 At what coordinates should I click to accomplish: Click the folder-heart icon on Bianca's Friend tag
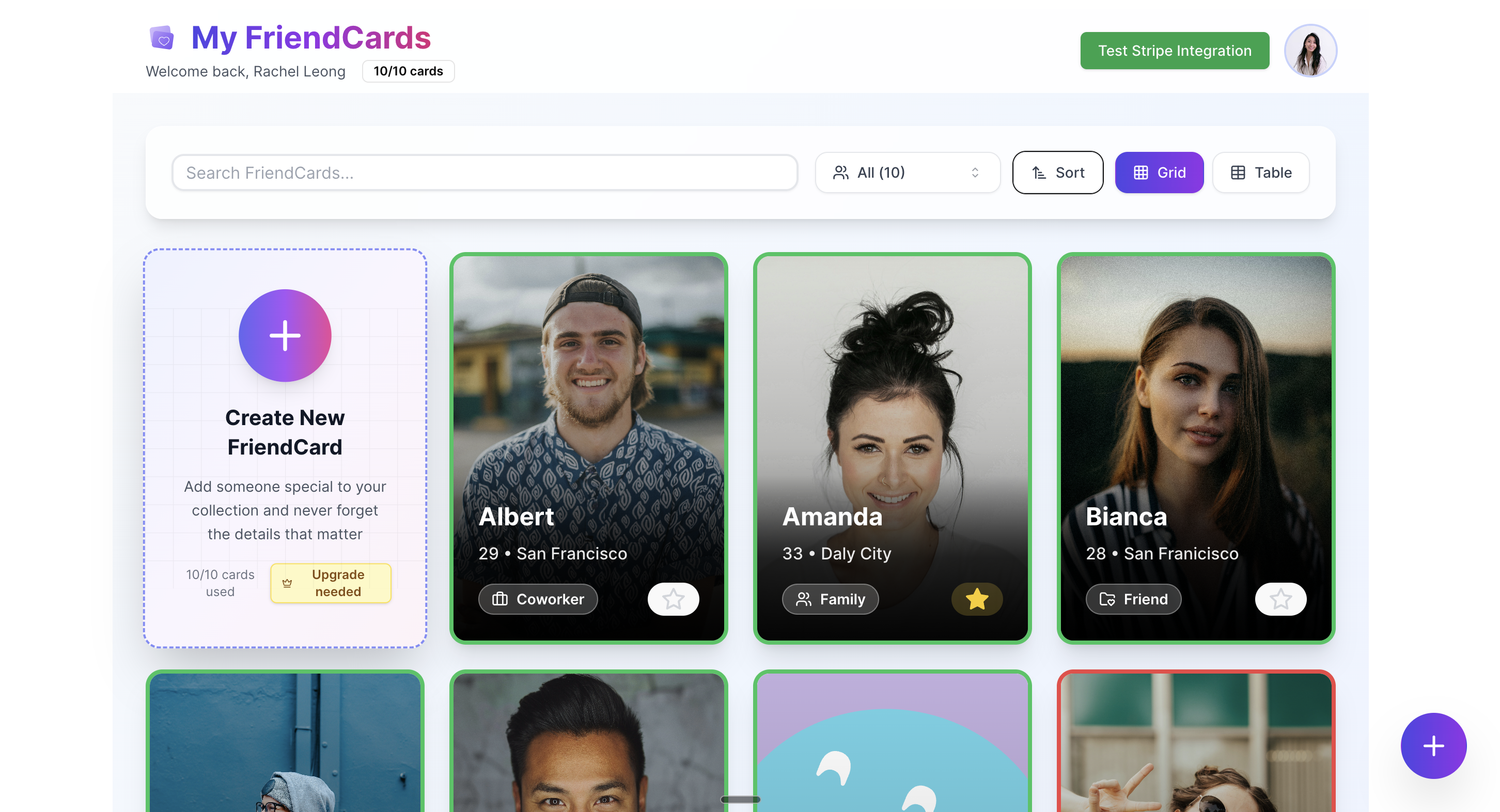point(1107,599)
